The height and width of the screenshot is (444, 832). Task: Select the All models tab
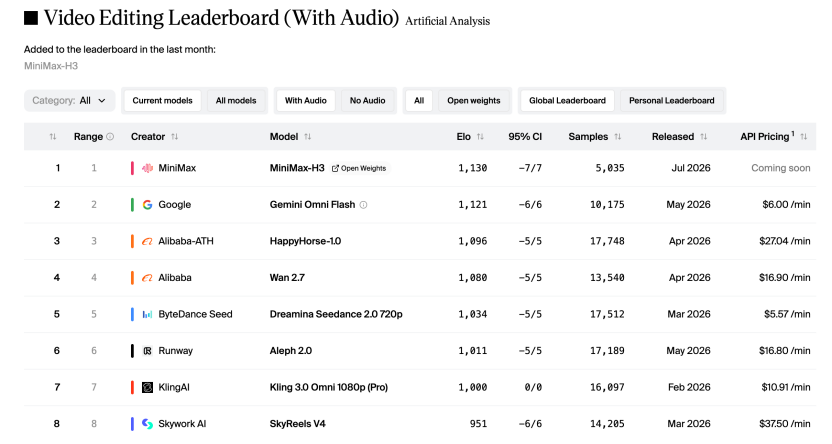coord(236,100)
